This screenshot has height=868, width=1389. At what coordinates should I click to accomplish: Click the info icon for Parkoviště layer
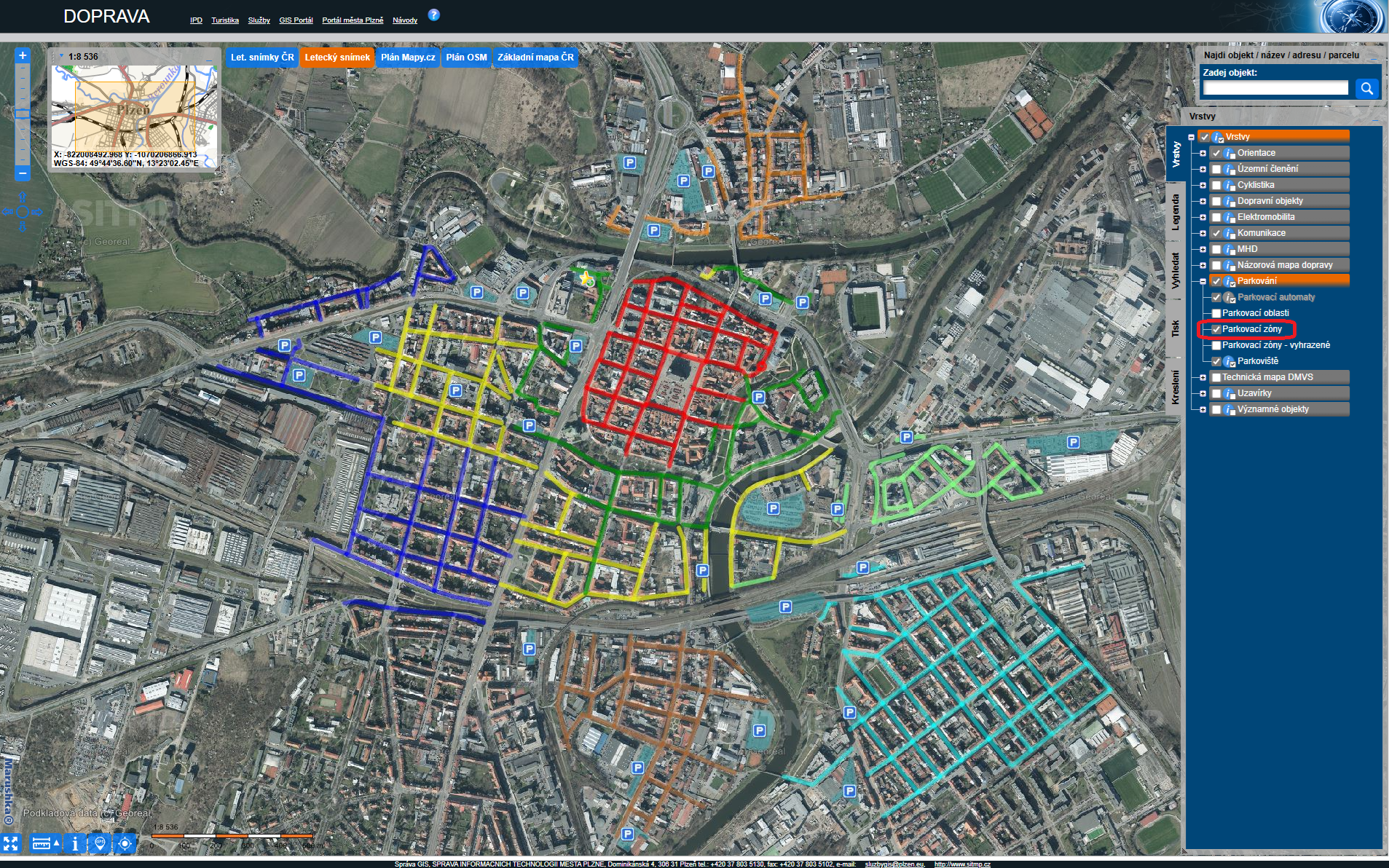pos(1229,361)
